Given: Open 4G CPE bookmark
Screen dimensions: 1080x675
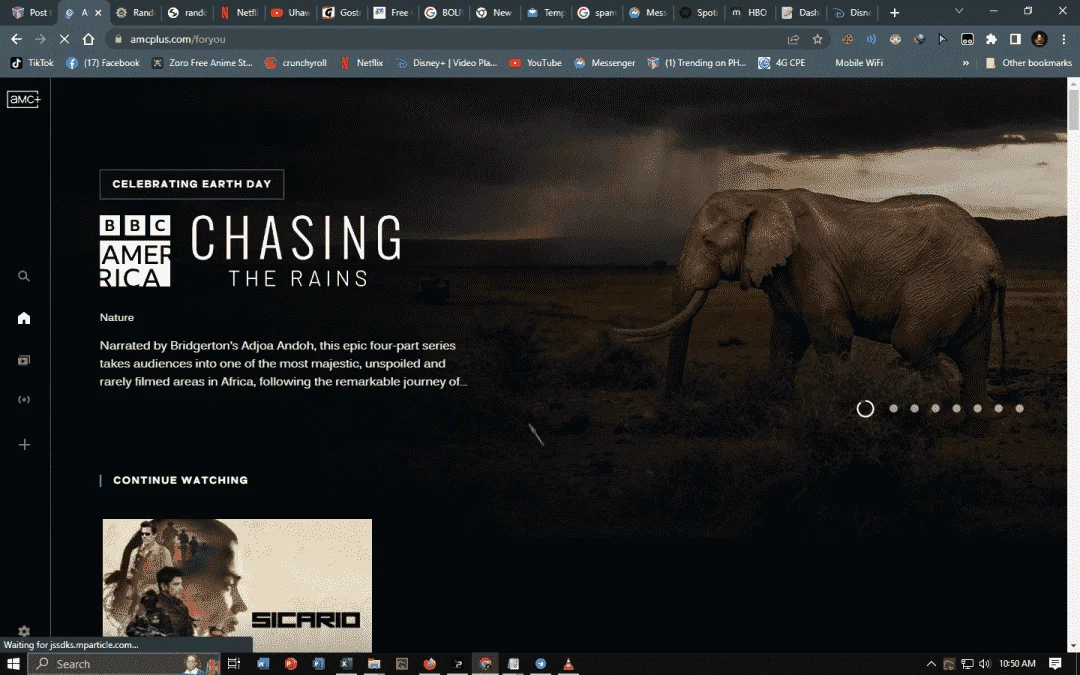Looking at the screenshot, I should coord(782,63).
